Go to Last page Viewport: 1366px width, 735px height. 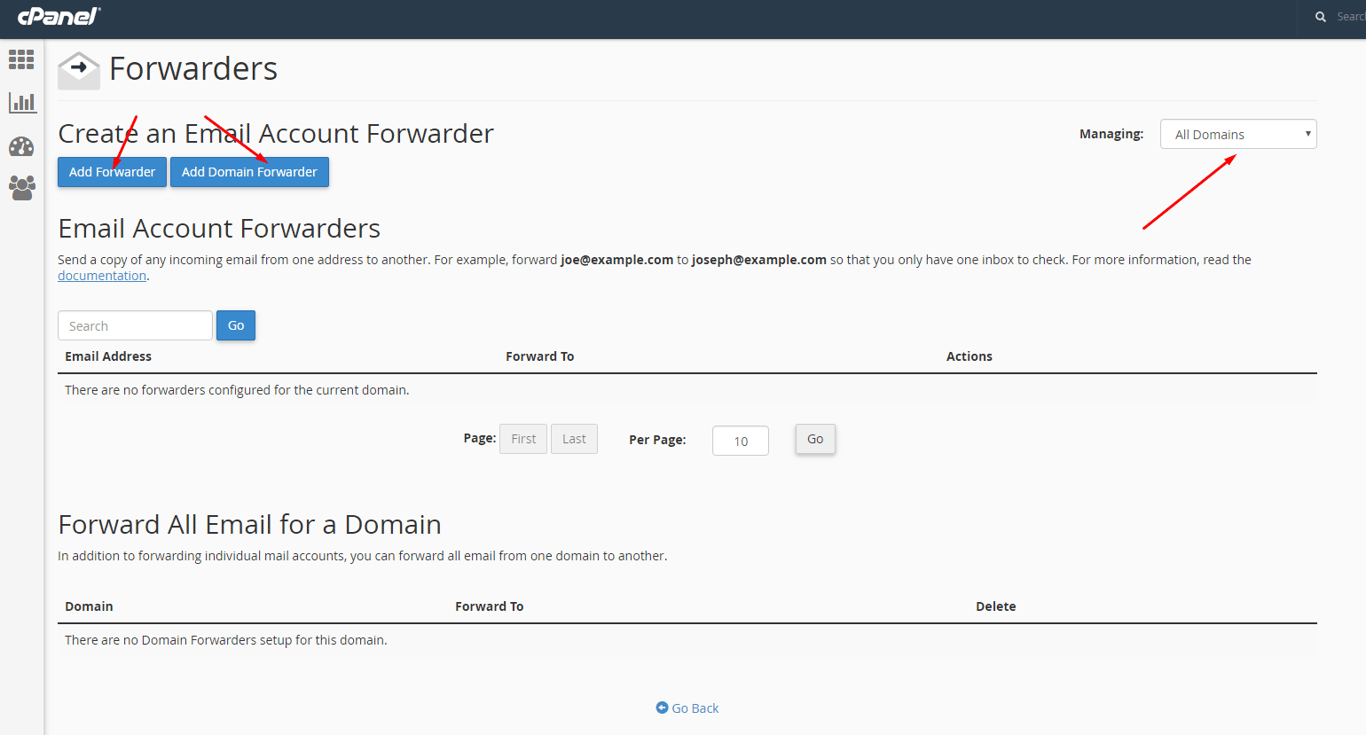(x=574, y=439)
